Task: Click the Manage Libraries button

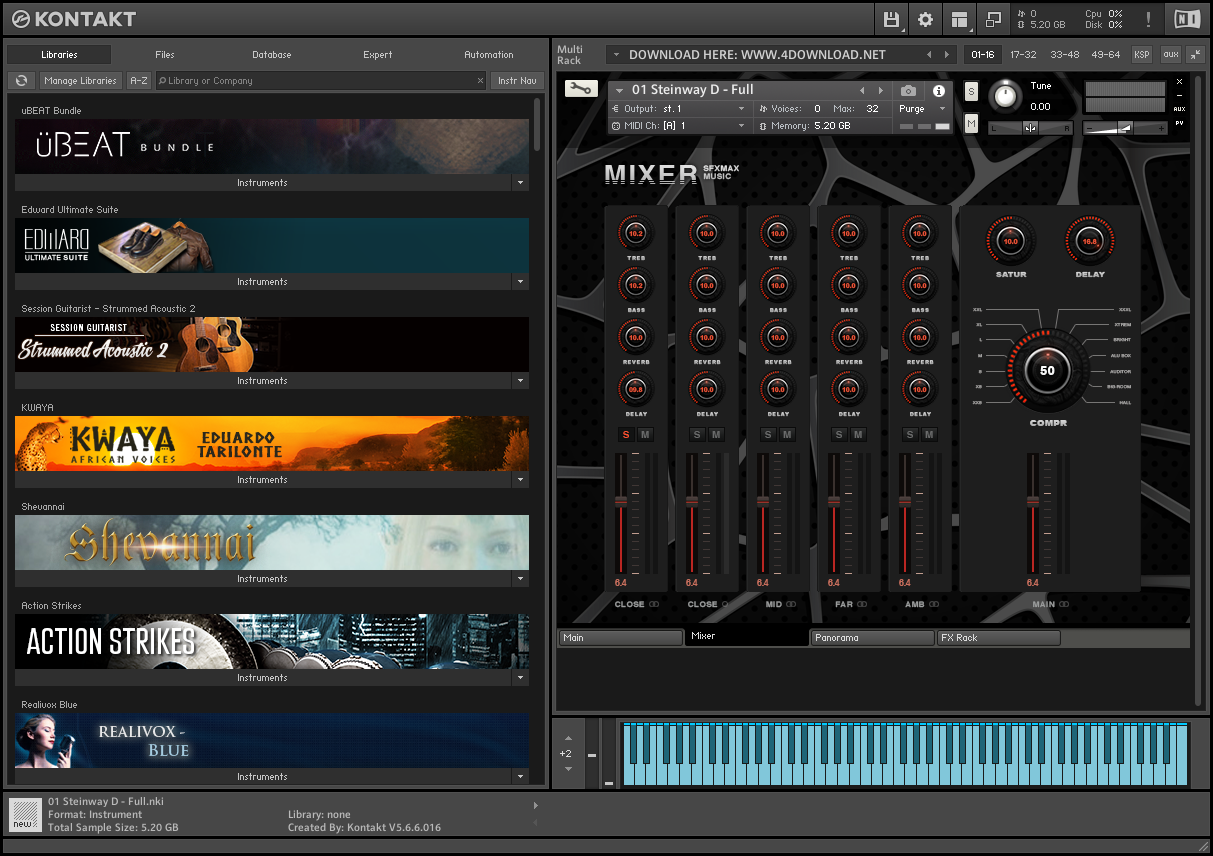Action: [81, 81]
